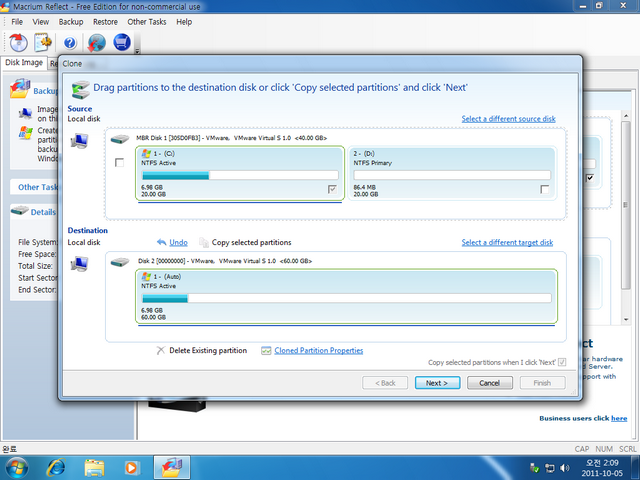640x480 pixels.
Task: Open the create rescue media CD toolbar icon
Action: tap(18, 42)
